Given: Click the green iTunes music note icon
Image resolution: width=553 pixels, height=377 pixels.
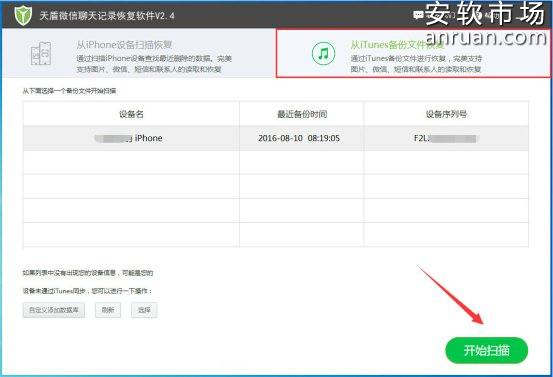Looking at the screenshot, I should pos(323,54).
